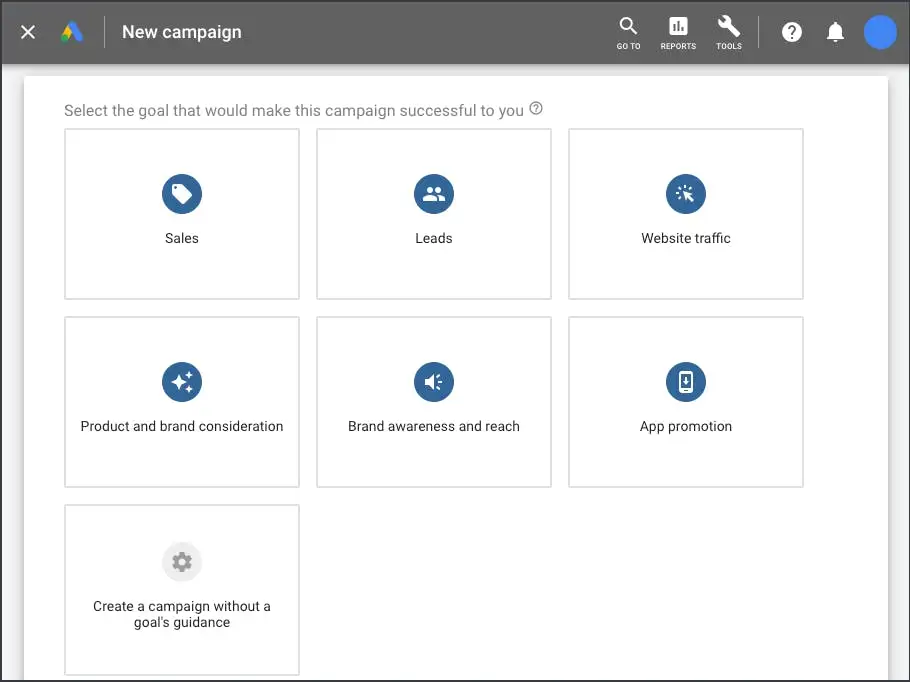The height and width of the screenshot is (682, 910).
Task: Click the Sales price tag icon
Action: click(x=182, y=194)
